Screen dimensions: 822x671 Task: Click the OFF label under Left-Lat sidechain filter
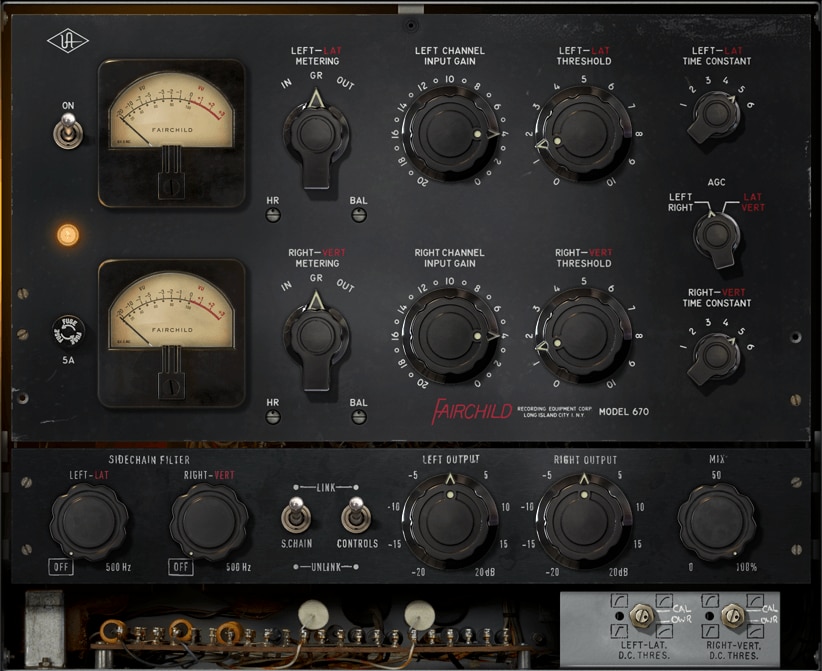[x=61, y=567]
